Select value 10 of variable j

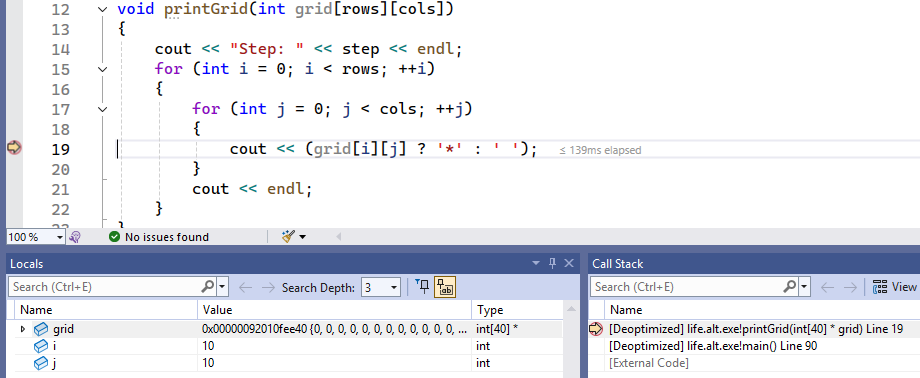[334, 363]
